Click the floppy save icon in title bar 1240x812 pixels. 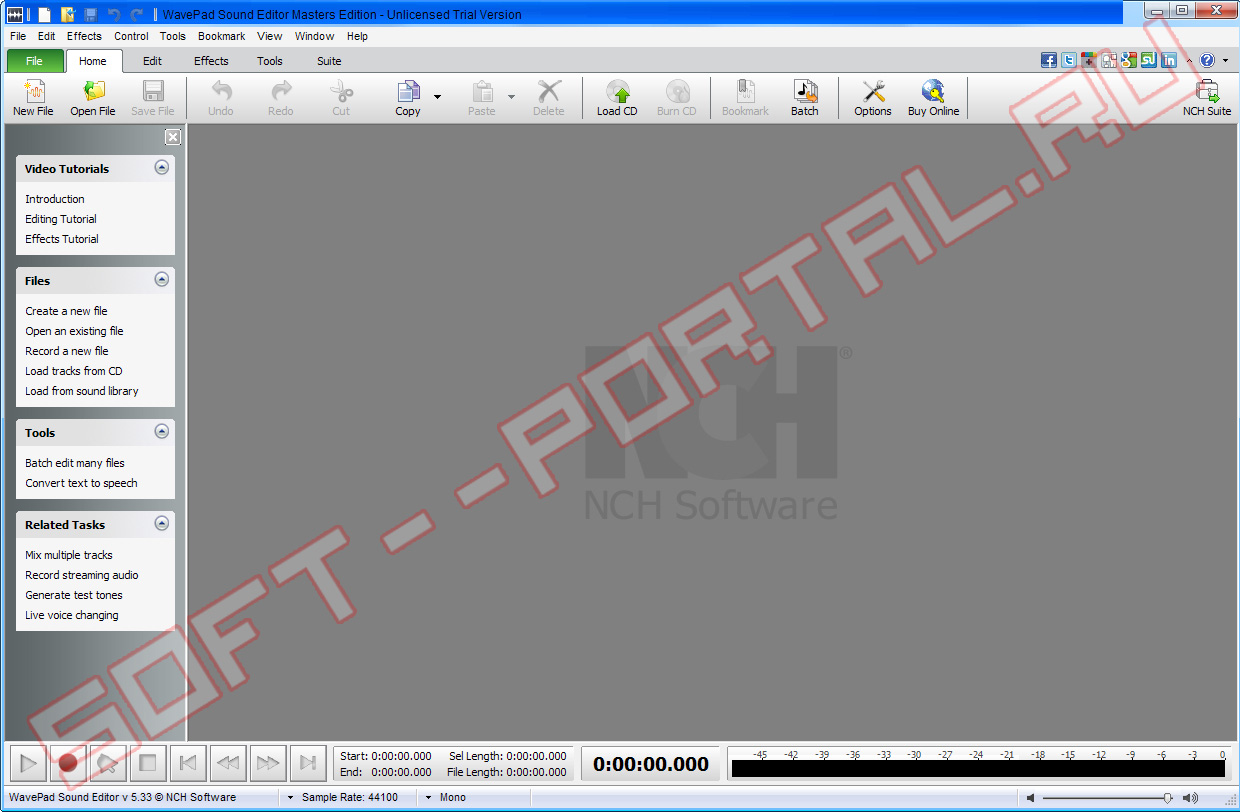91,14
